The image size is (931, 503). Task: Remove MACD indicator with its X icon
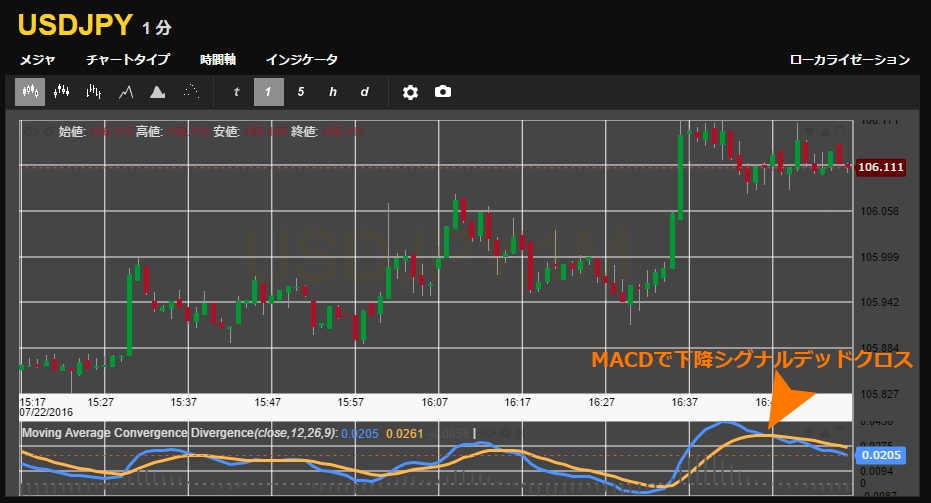click(520, 434)
